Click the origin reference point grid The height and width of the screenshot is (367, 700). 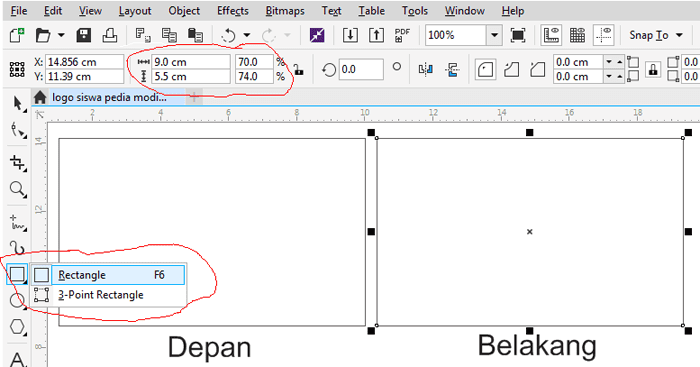pos(17,70)
